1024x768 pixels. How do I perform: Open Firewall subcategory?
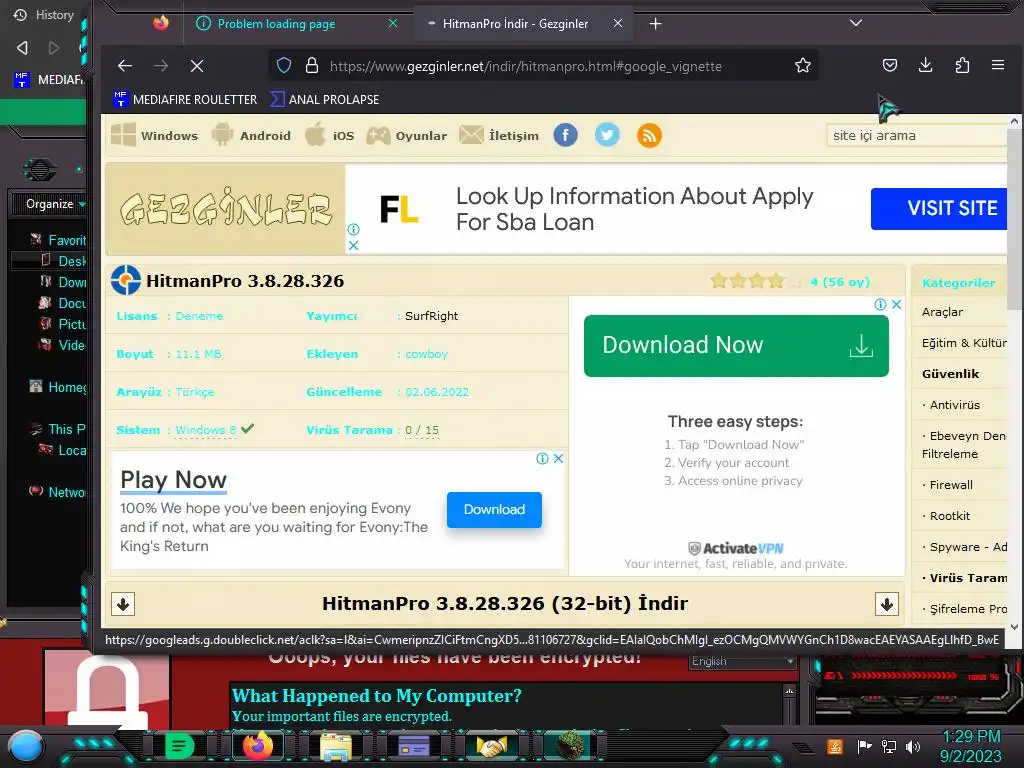click(951, 485)
